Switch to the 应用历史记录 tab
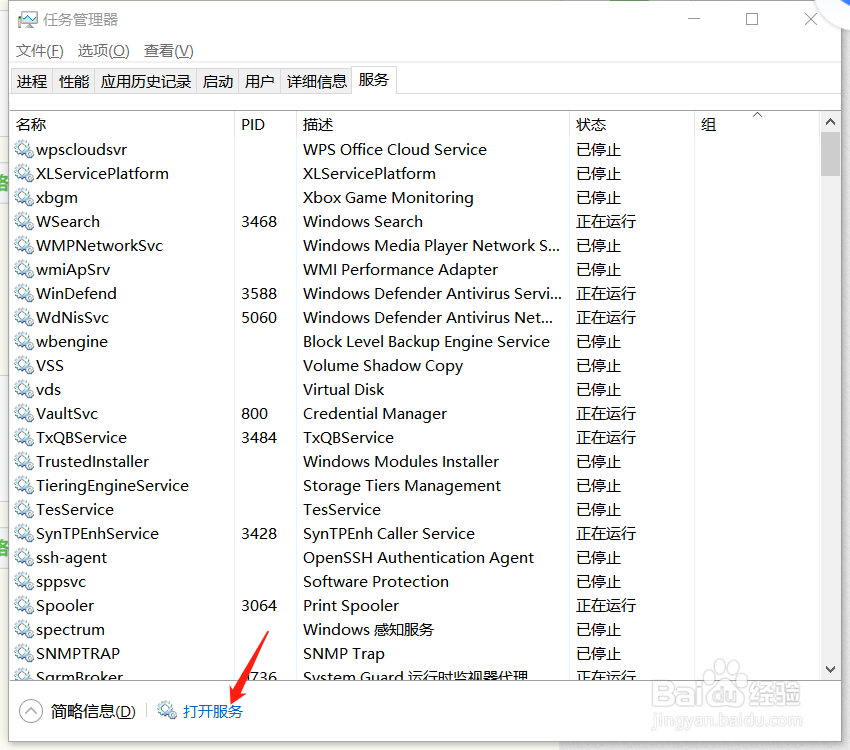850x750 pixels. [x=146, y=82]
